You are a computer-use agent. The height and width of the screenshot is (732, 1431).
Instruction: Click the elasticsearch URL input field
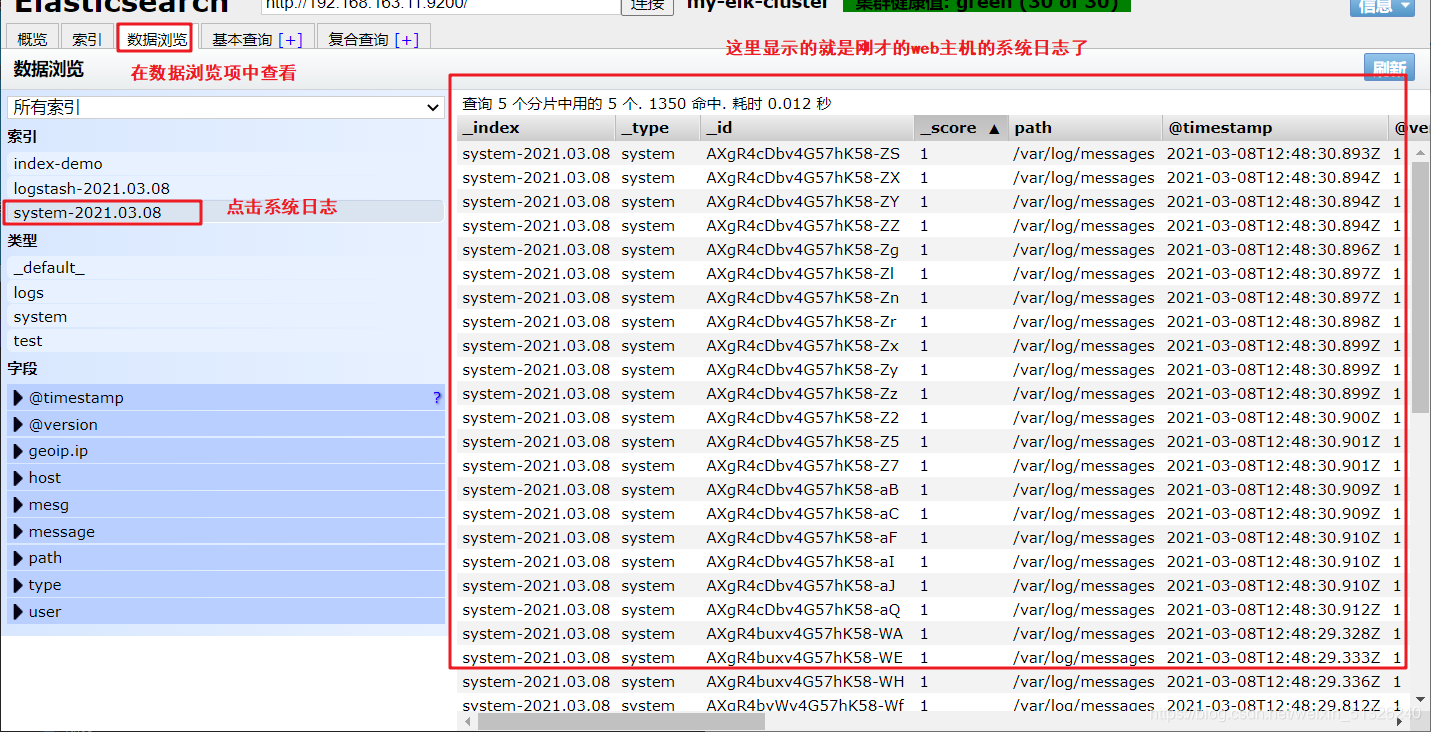pyautogui.click(x=439, y=5)
